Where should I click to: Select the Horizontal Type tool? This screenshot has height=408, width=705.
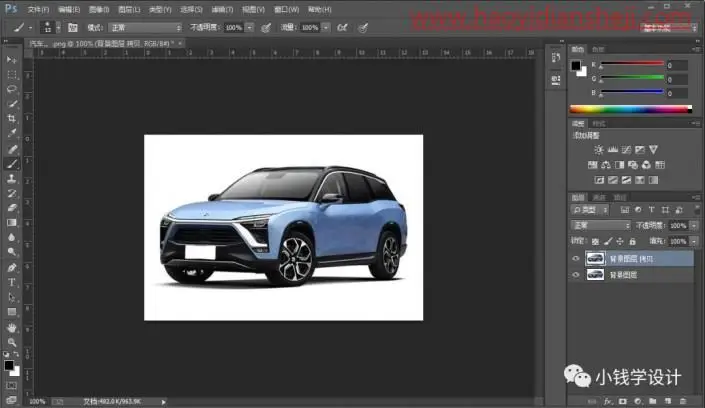12,282
